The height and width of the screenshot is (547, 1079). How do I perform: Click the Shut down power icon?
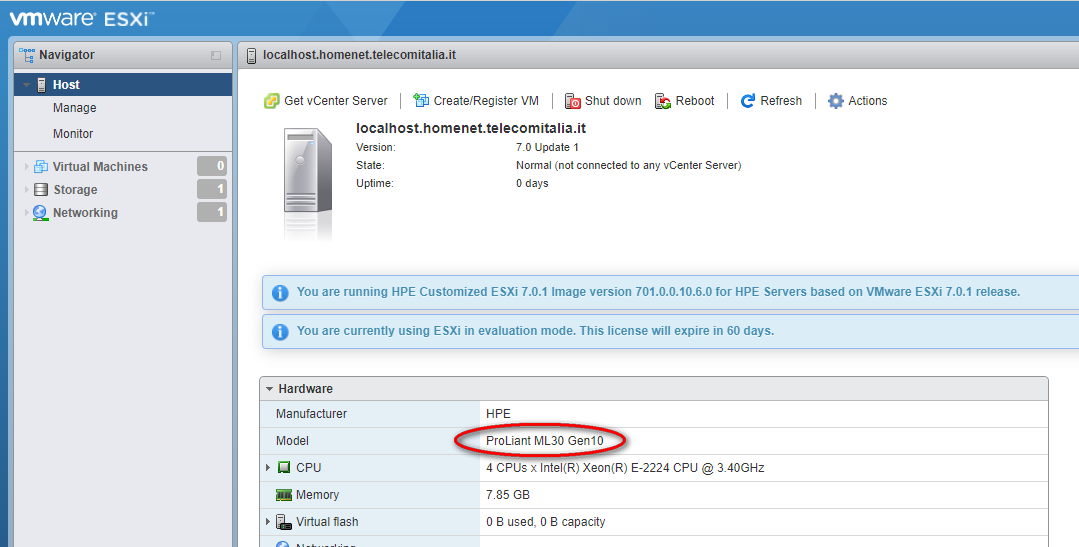coord(573,101)
